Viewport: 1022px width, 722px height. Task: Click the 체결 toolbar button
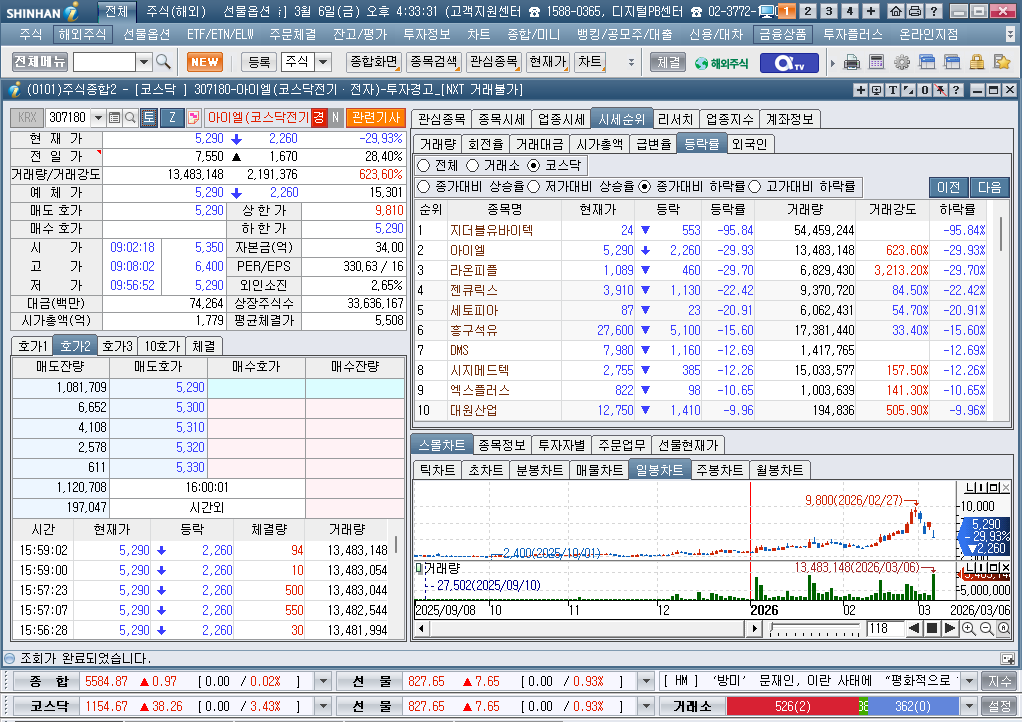pos(668,63)
